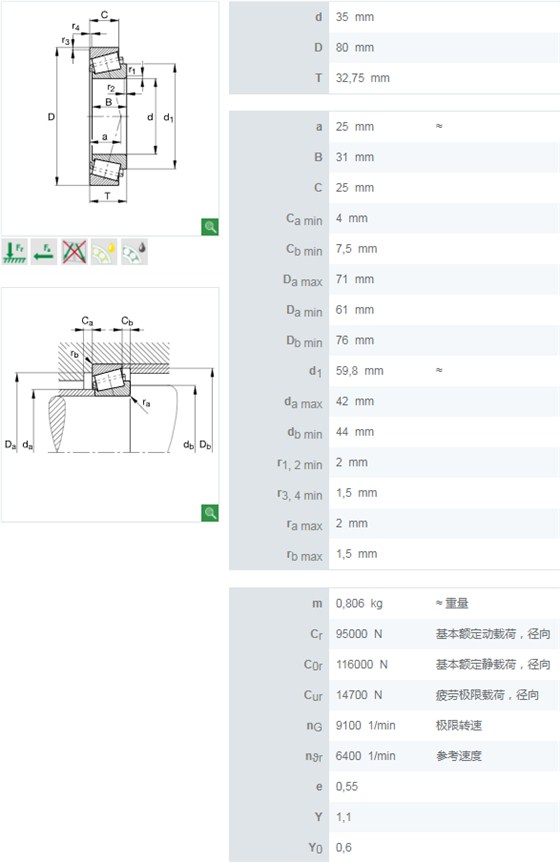The image size is (560, 862).
Task: Click the 61 mm Da min value
Action: point(355,310)
